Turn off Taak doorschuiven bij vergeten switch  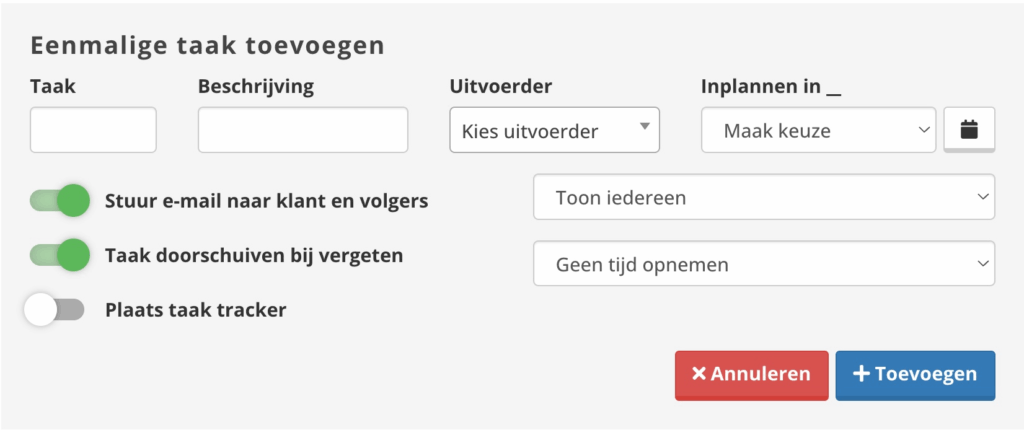point(60,255)
